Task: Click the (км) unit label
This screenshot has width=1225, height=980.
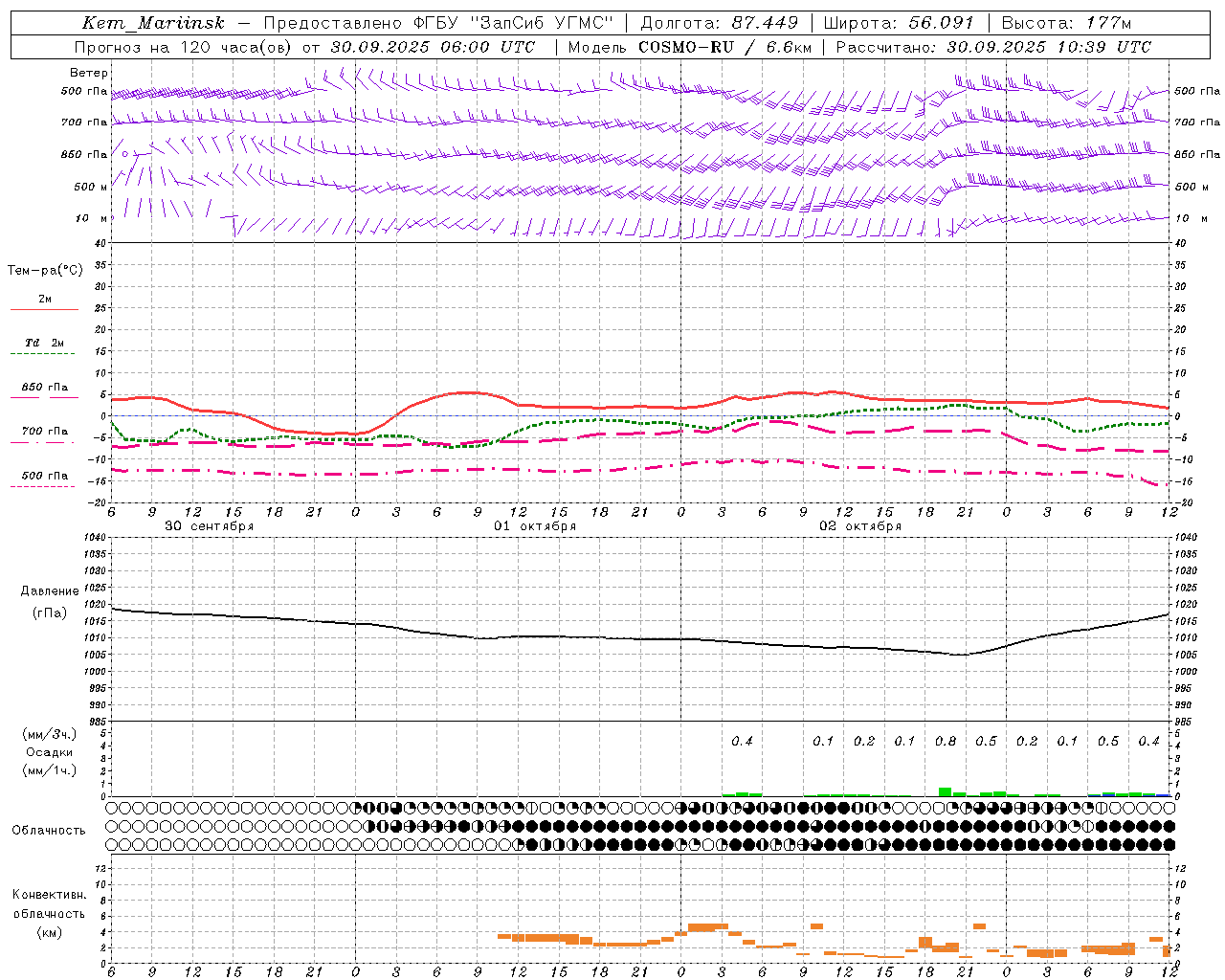Action: (x=49, y=932)
